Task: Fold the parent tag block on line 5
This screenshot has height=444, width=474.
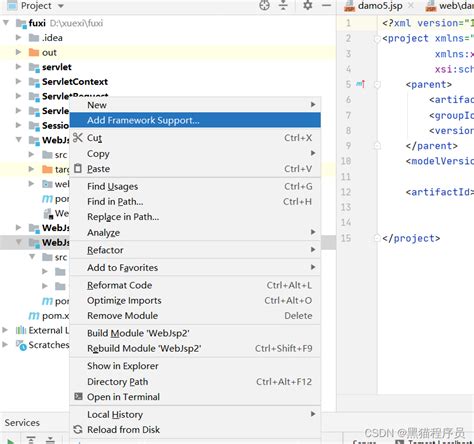Action: (377, 84)
